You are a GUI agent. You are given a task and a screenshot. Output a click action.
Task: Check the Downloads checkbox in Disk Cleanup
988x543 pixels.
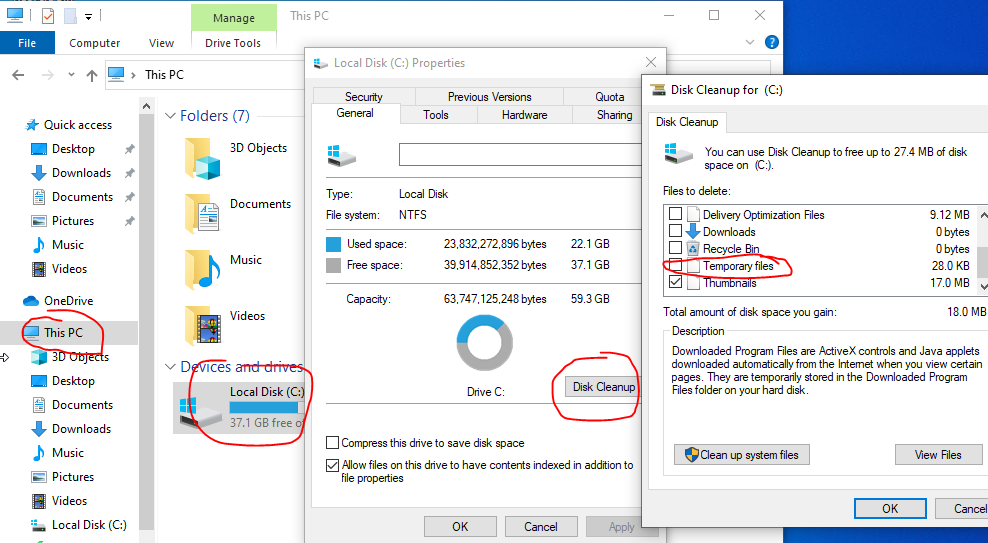click(x=675, y=231)
